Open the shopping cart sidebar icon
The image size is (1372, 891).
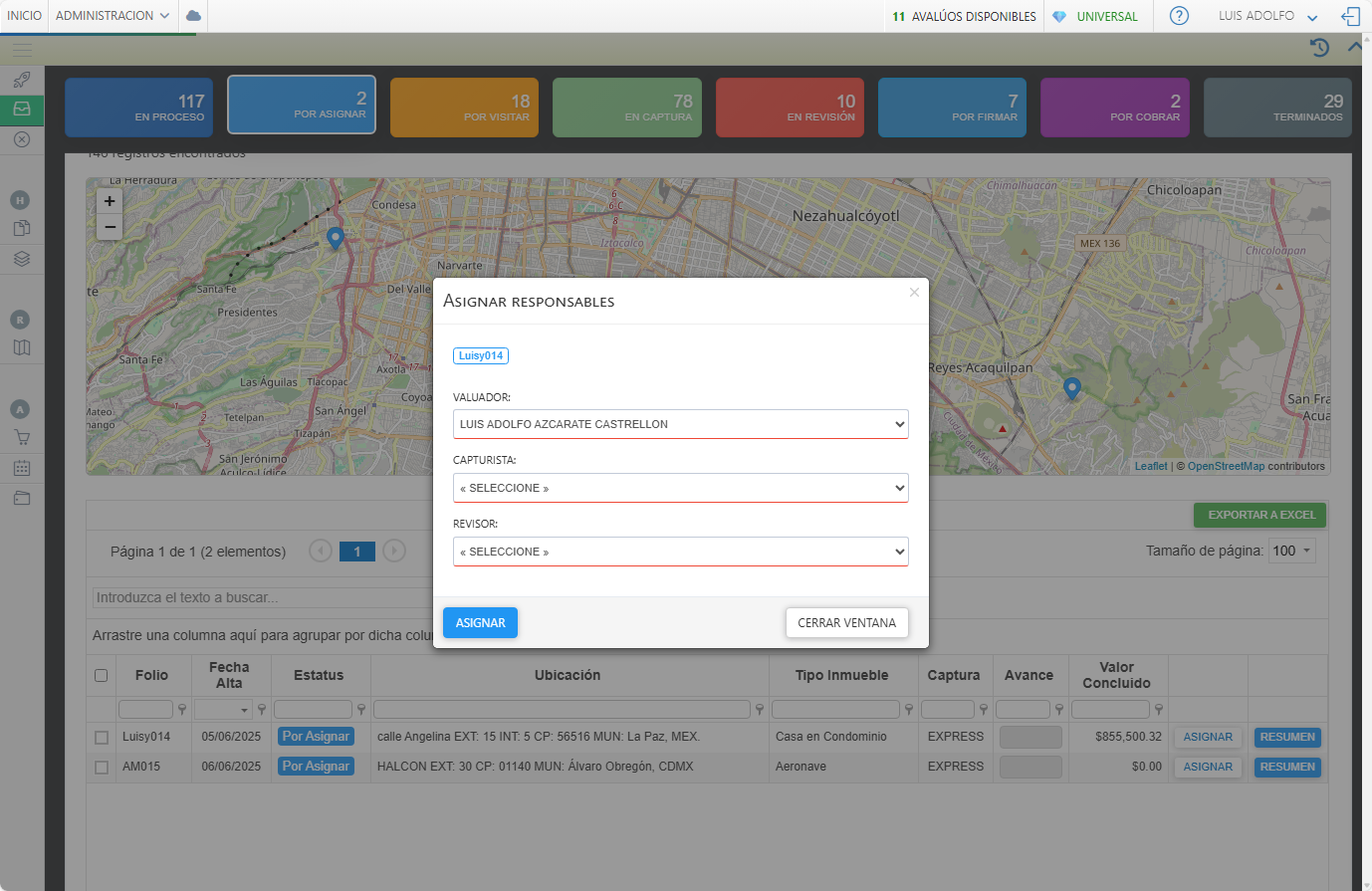click(x=22, y=437)
